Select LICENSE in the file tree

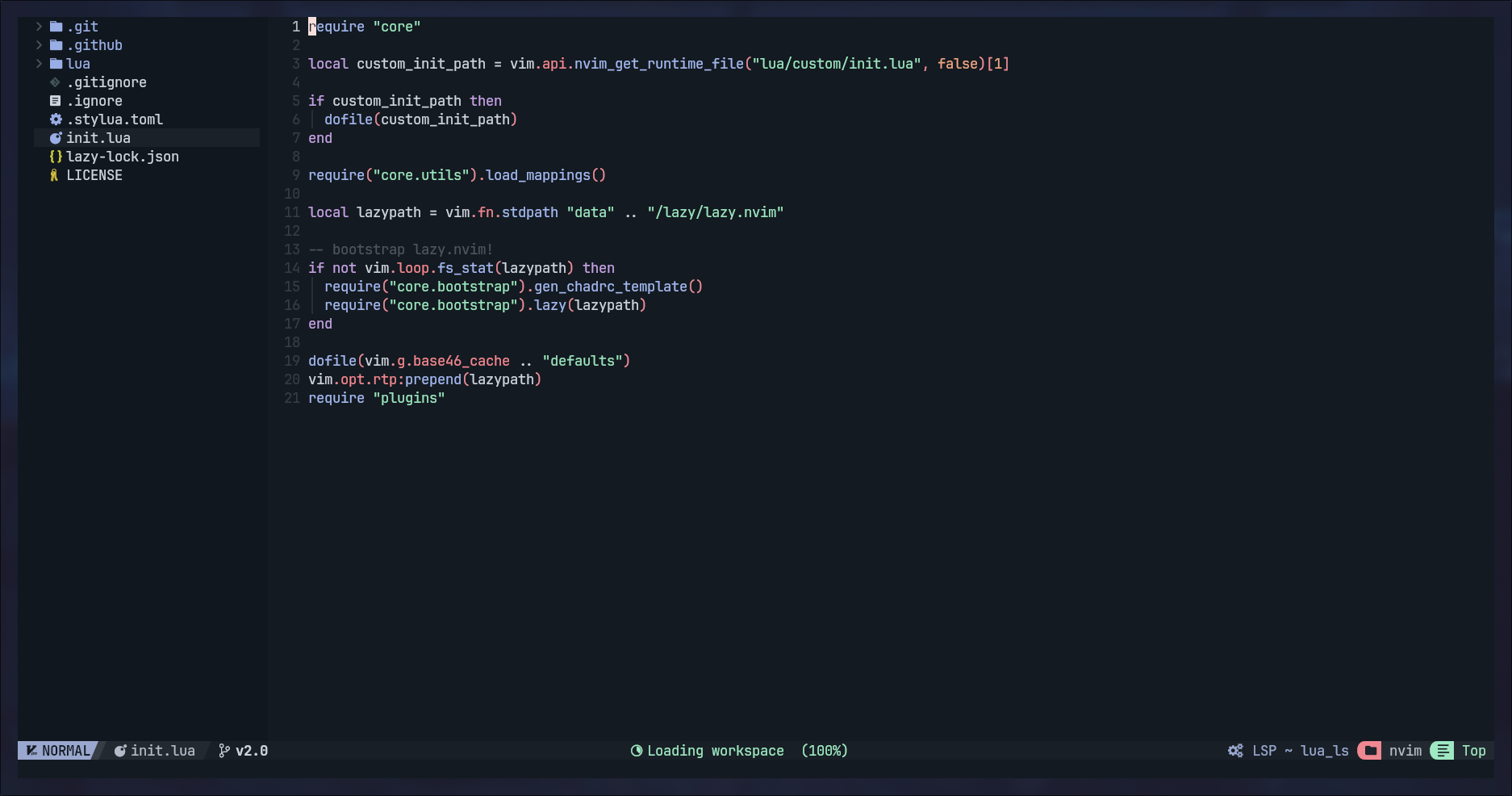94,175
